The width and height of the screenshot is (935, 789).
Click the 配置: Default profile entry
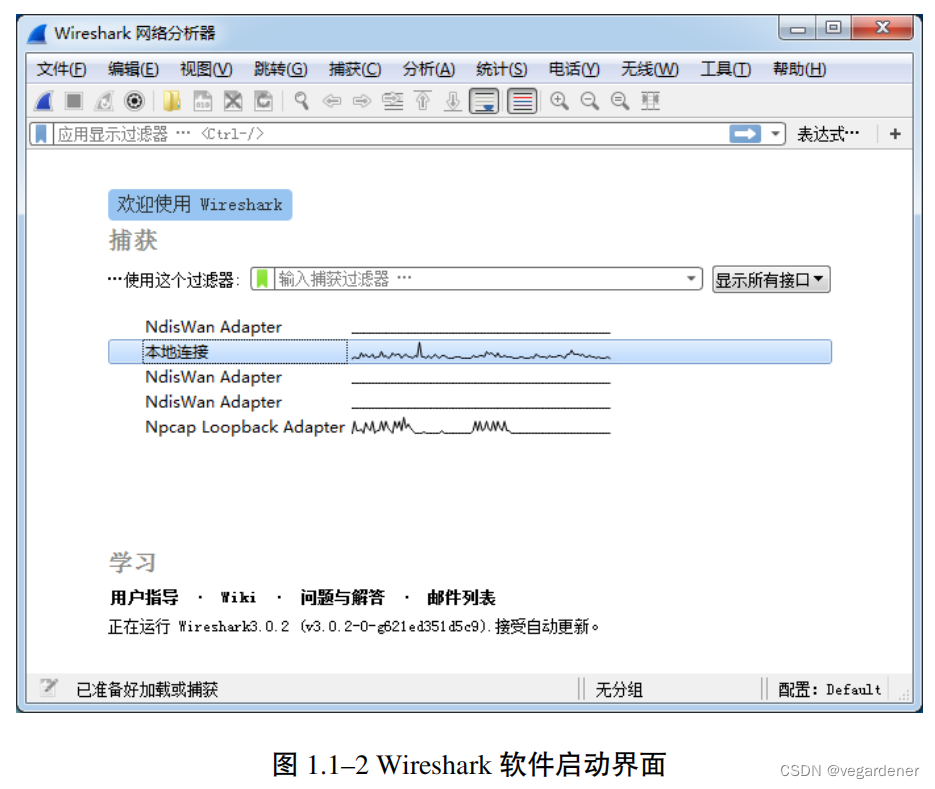[x=829, y=689]
